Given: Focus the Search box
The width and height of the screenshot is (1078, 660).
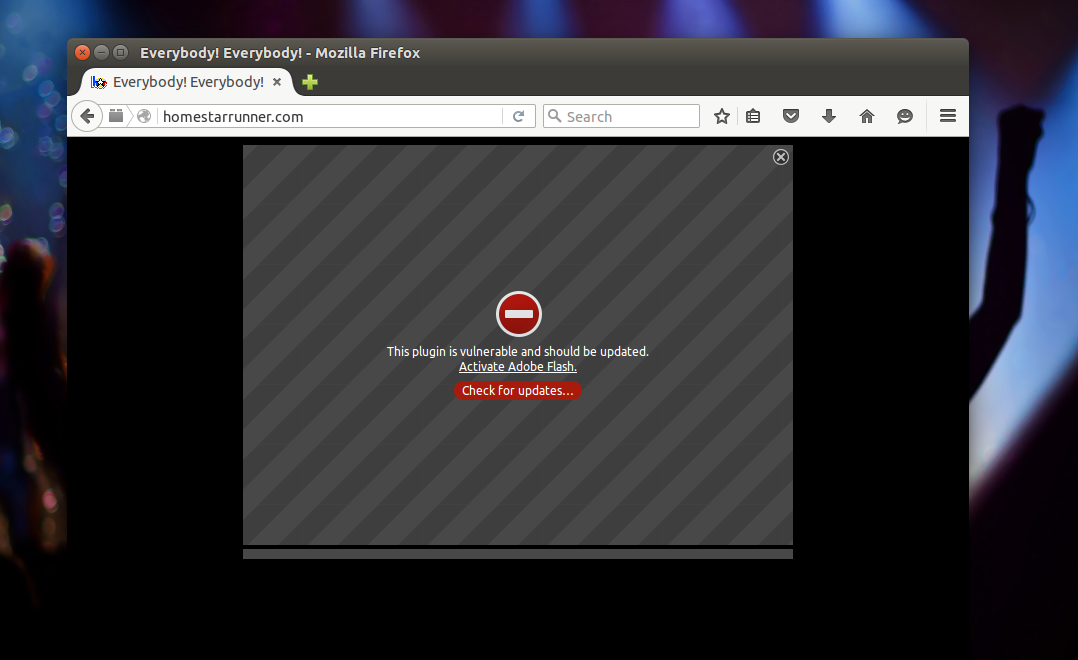Looking at the screenshot, I should pos(622,116).
